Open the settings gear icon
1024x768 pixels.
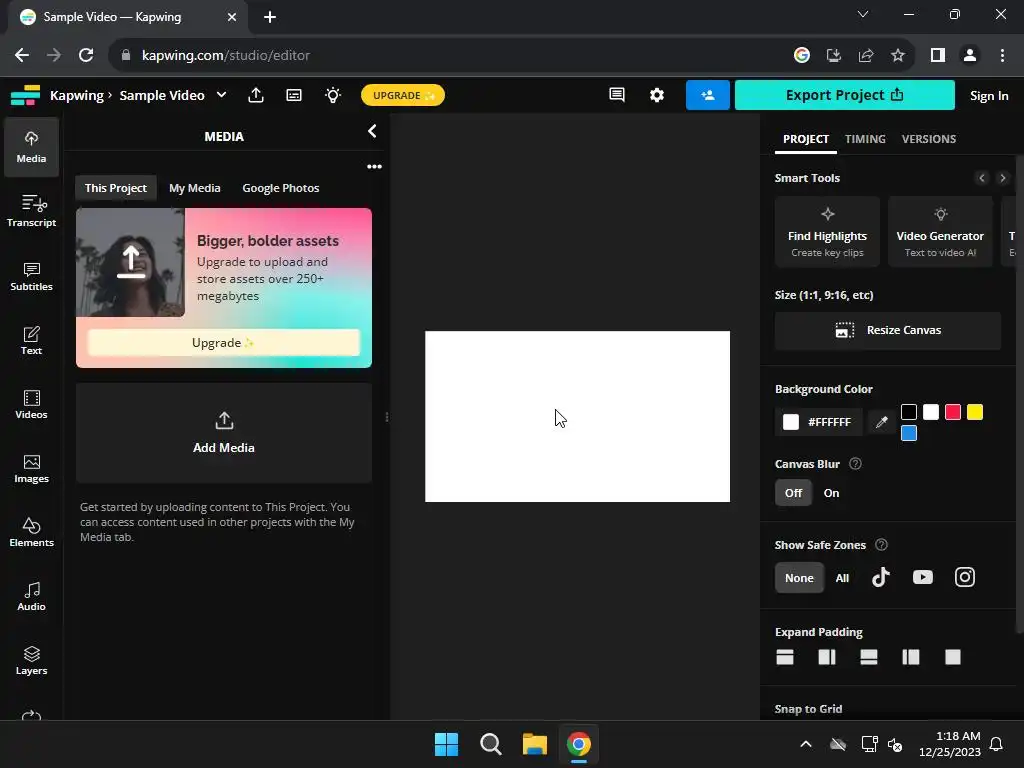pos(657,95)
